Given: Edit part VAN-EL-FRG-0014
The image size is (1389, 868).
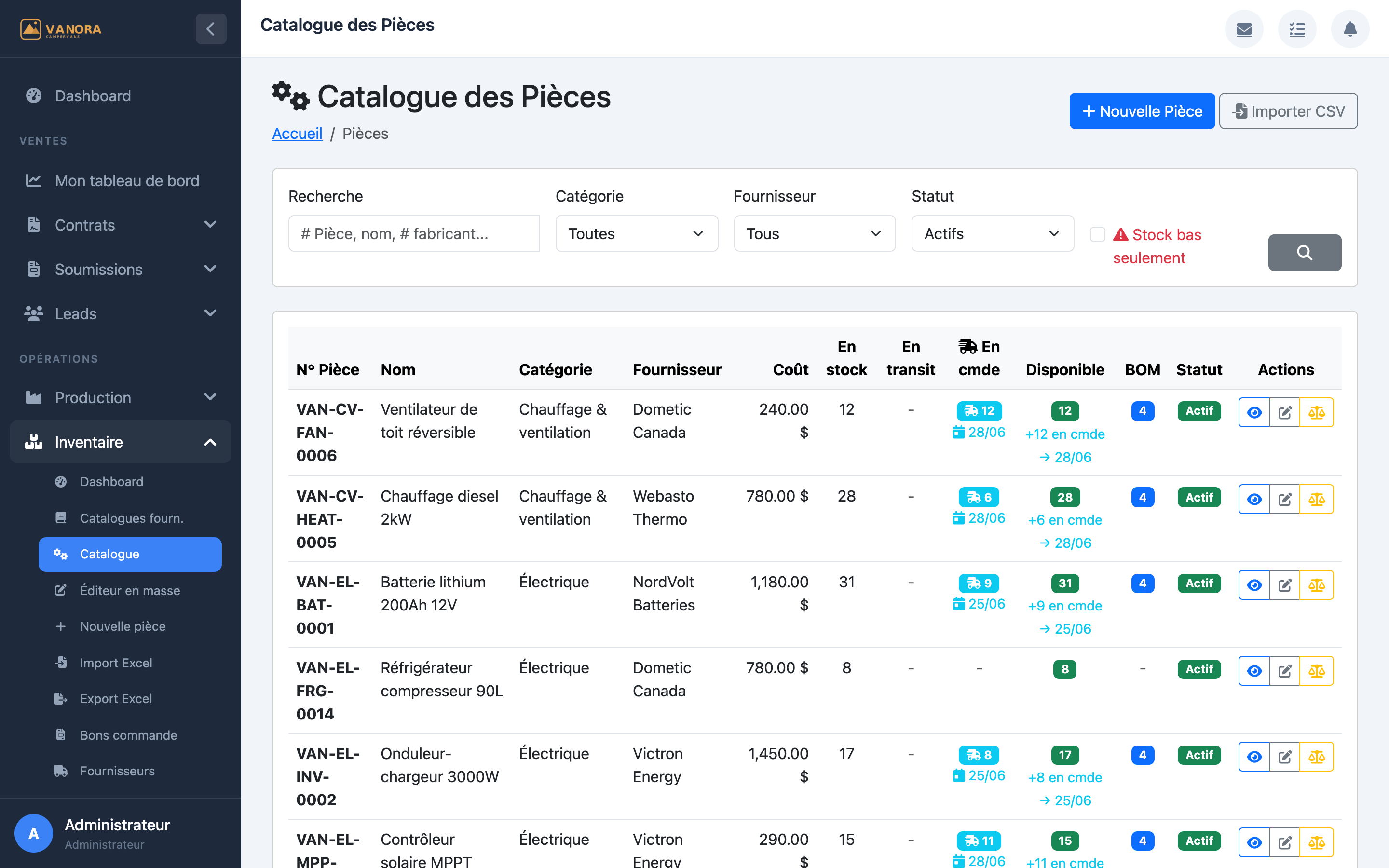Looking at the screenshot, I should [x=1284, y=670].
